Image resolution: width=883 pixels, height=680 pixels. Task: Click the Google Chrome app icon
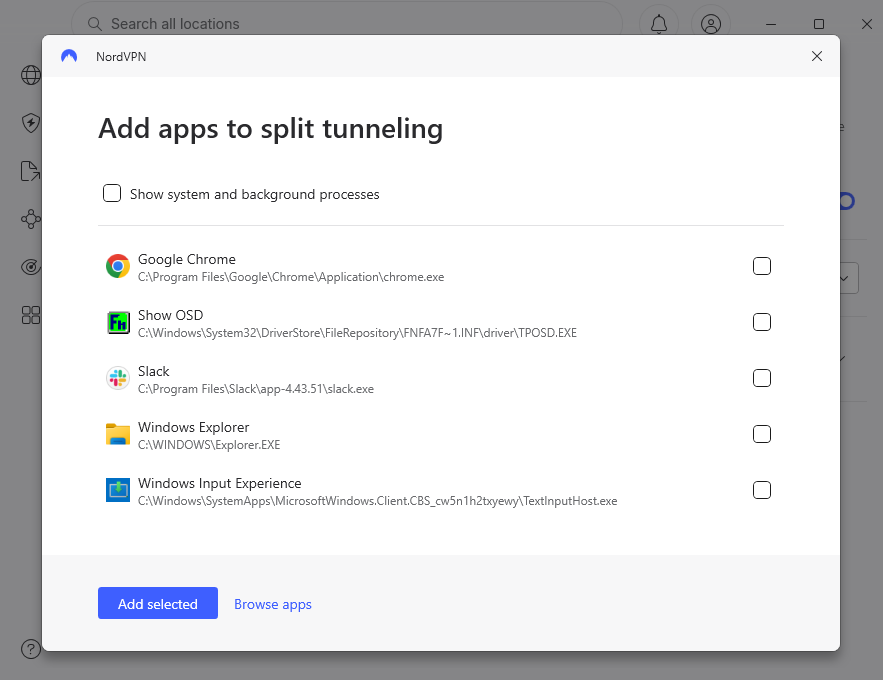coord(118,266)
